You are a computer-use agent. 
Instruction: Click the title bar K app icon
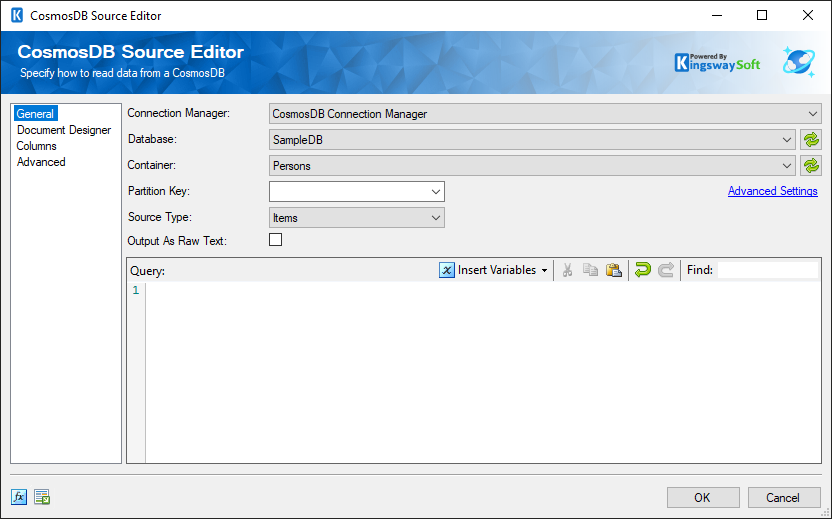17,15
